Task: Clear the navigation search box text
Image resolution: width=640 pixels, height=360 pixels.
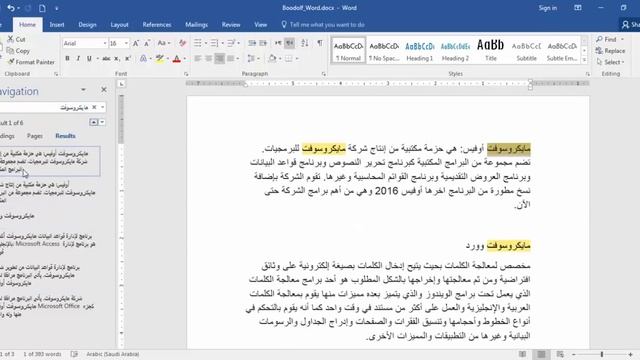Action: click(94, 107)
